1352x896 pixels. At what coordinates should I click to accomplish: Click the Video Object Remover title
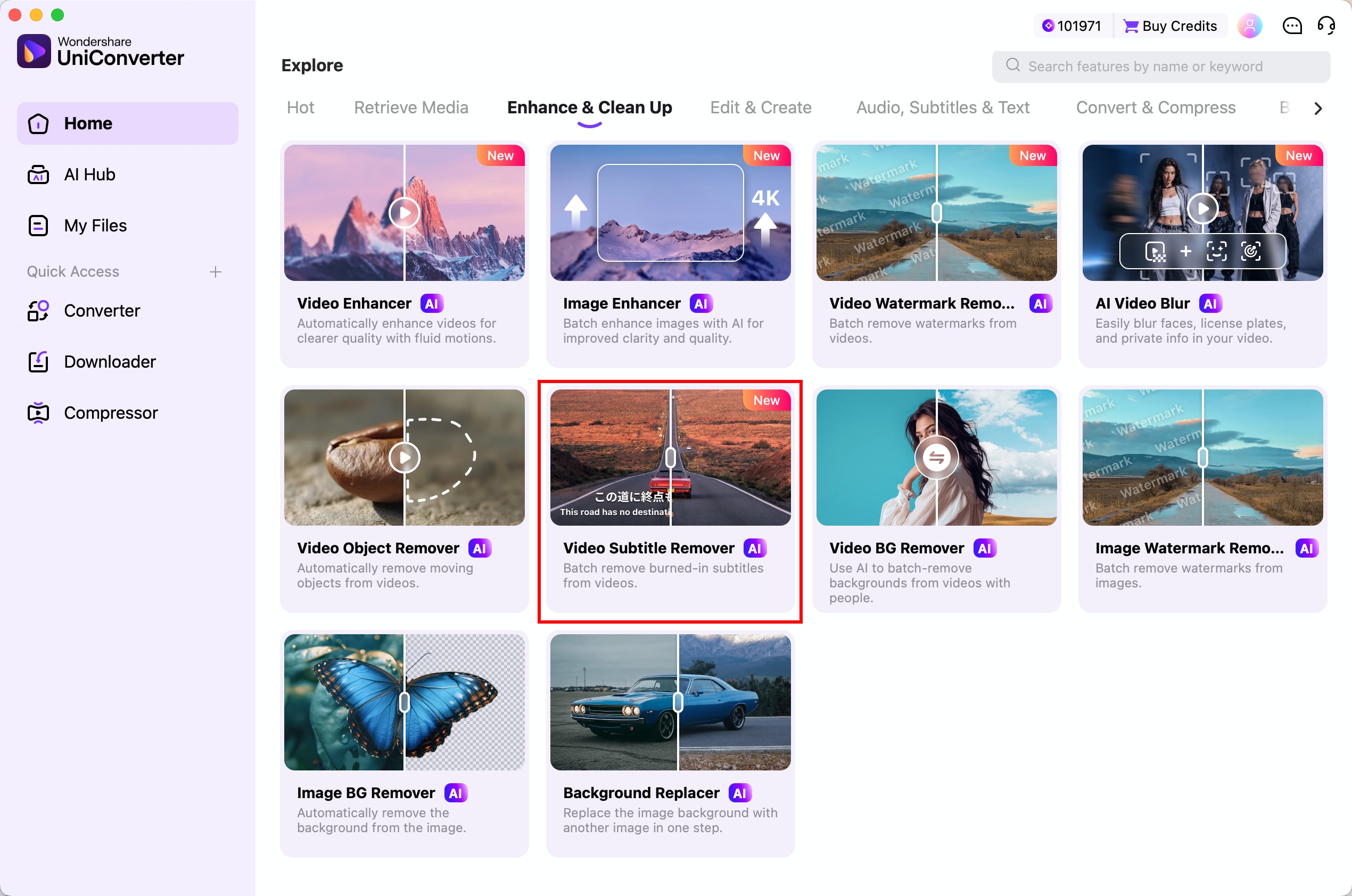pos(378,548)
